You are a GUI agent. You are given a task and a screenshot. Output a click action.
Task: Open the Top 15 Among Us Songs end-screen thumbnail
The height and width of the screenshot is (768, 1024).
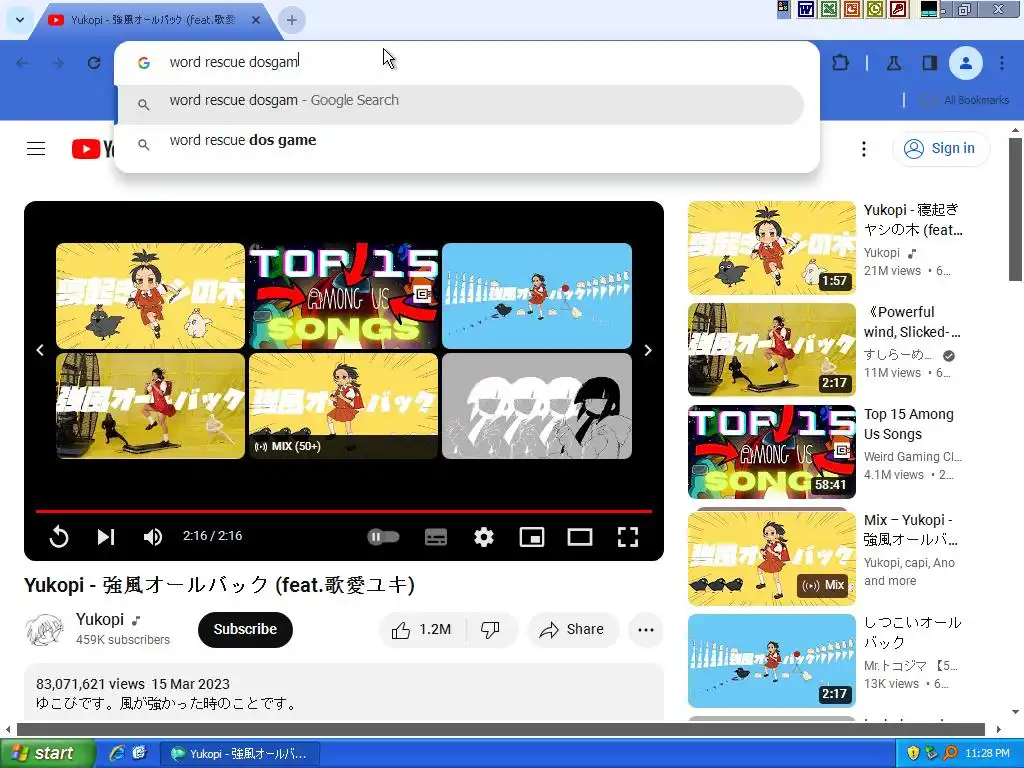coord(344,296)
